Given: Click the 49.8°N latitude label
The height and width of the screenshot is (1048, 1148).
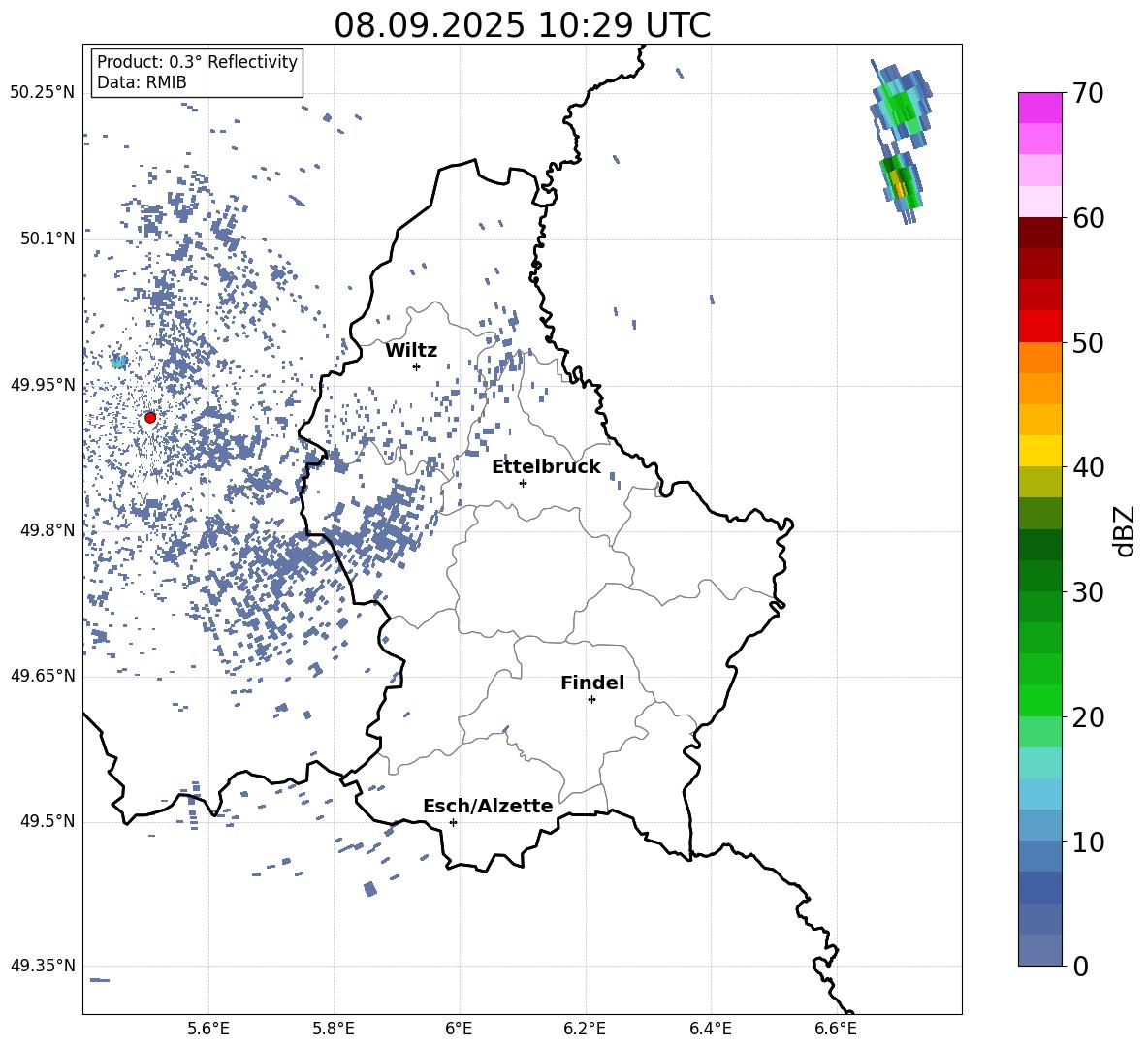Looking at the screenshot, I should pyautogui.click(x=48, y=530).
